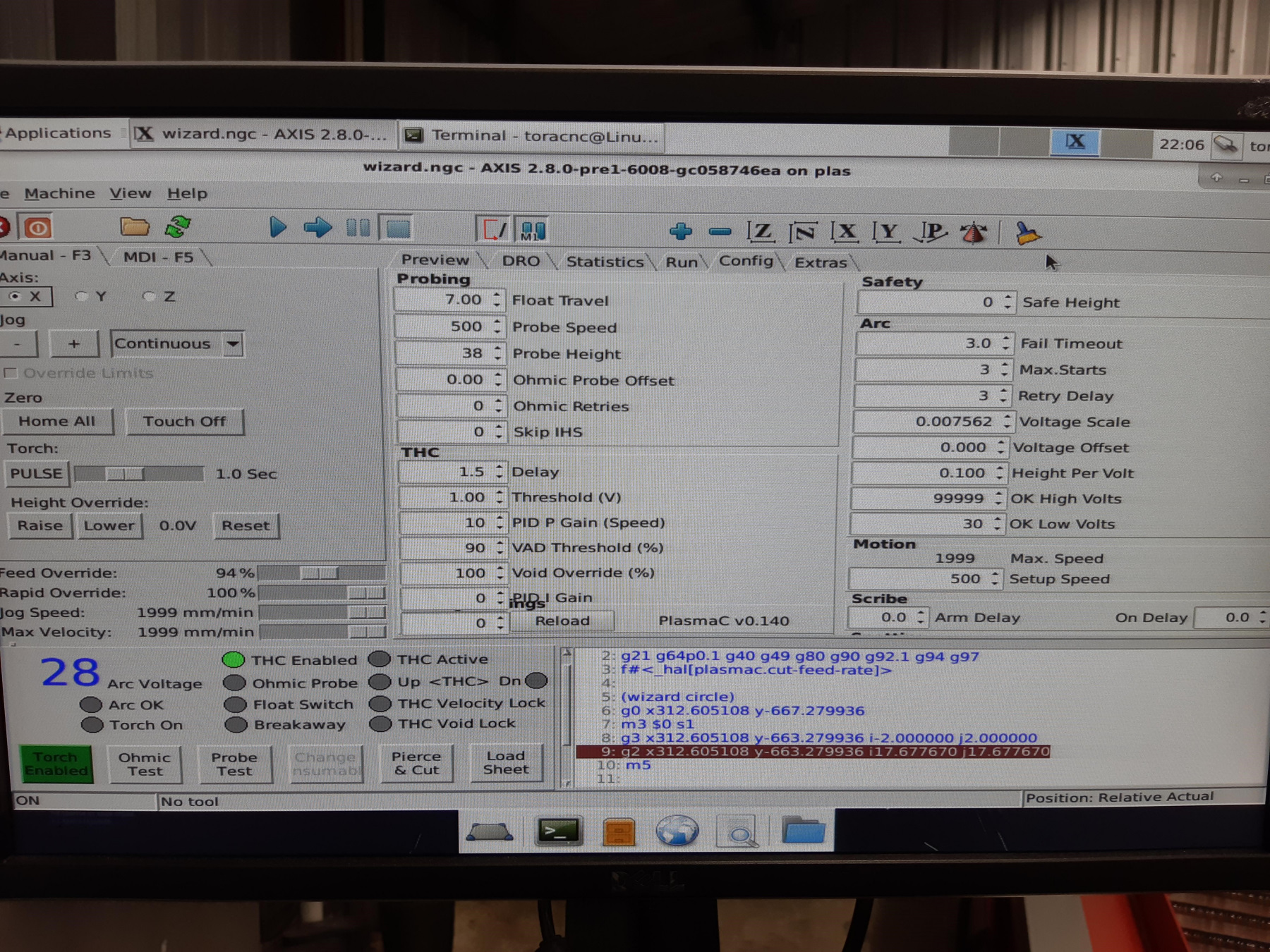Toggle optional pause M1 icon

tap(533, 231)
